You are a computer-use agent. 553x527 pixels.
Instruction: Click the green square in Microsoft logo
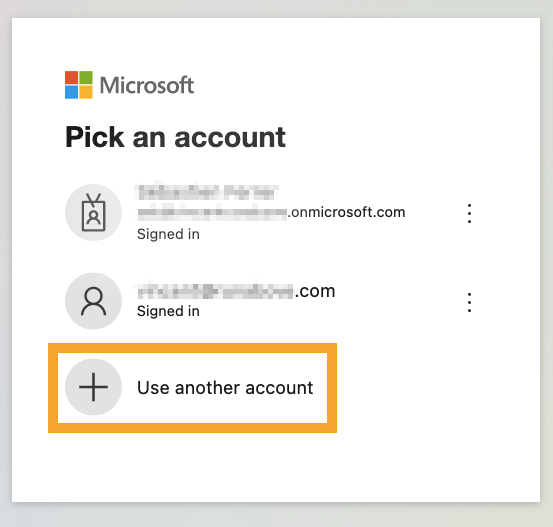click(x=86, y=78)
